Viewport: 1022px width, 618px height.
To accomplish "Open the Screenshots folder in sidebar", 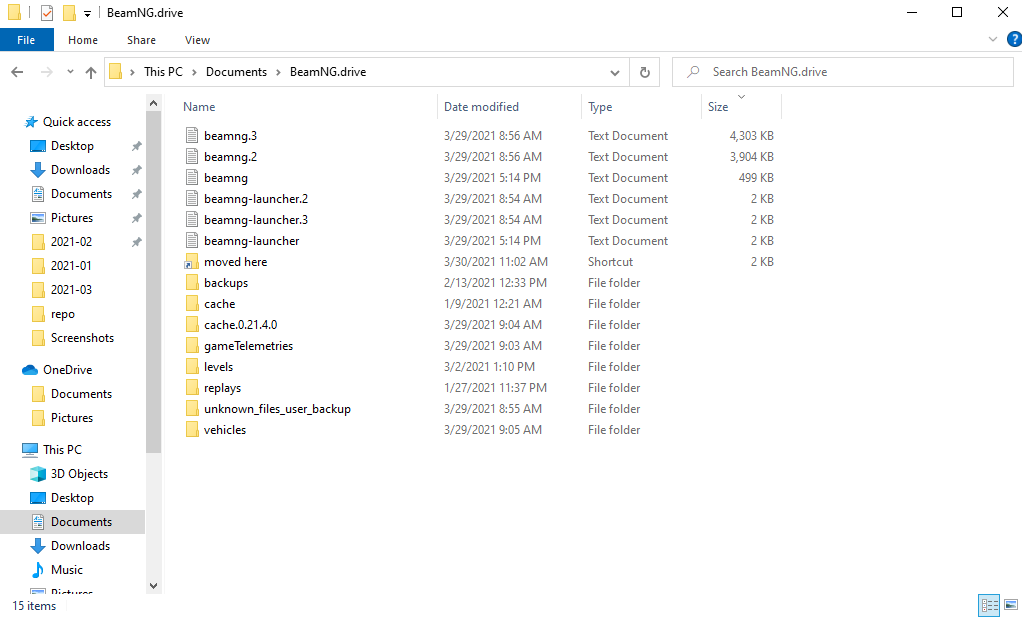I will (x=82, y=338).
